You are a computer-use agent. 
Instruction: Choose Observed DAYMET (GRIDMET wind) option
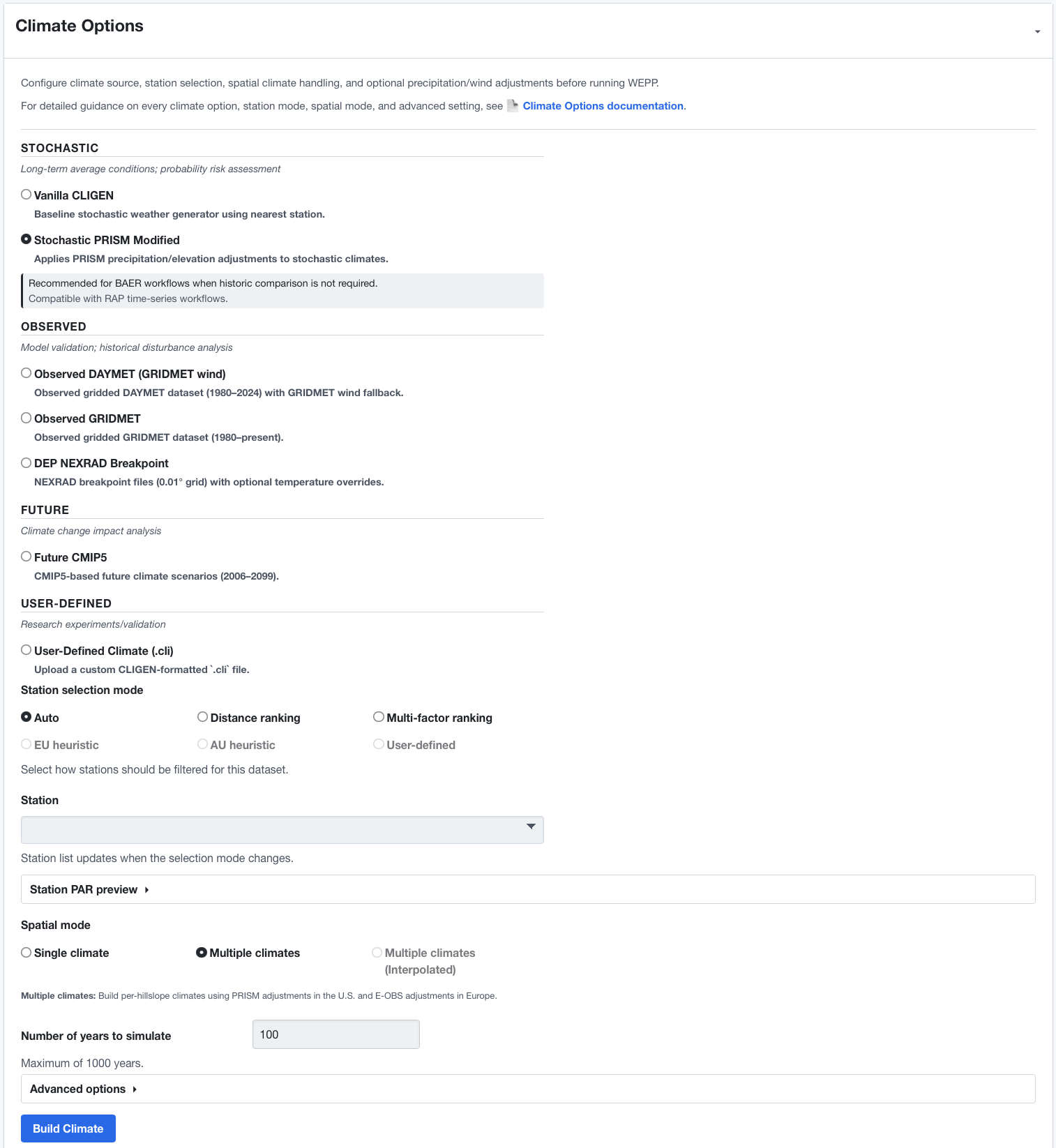pyautogui.click(x=27, y=373)
